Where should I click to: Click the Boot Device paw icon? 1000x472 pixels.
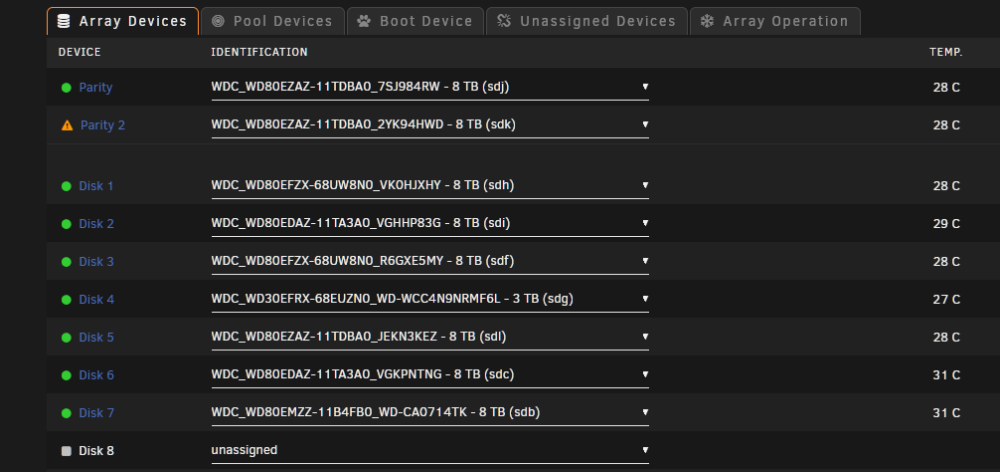(364, 21)
